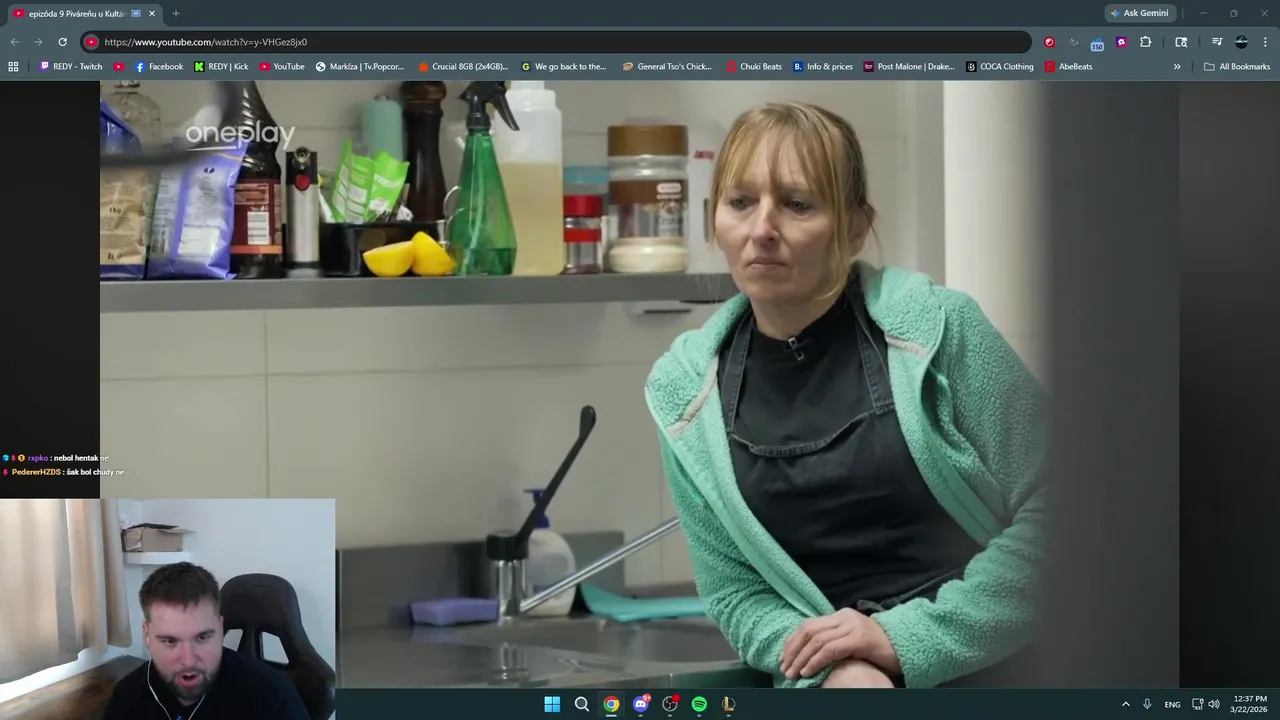Click the greyed-out extension icon
The width and height of the screenshot is (1280, 720).
[1074, 42]
